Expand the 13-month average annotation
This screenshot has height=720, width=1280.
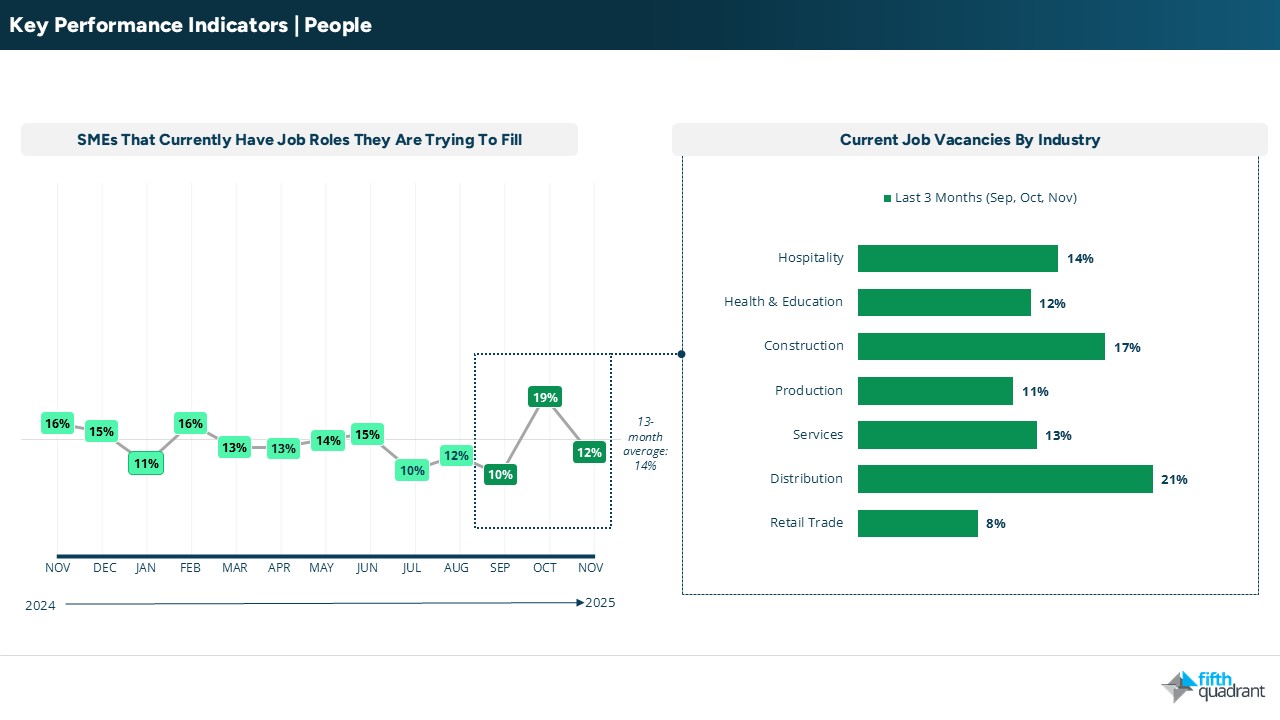[645, 443]
